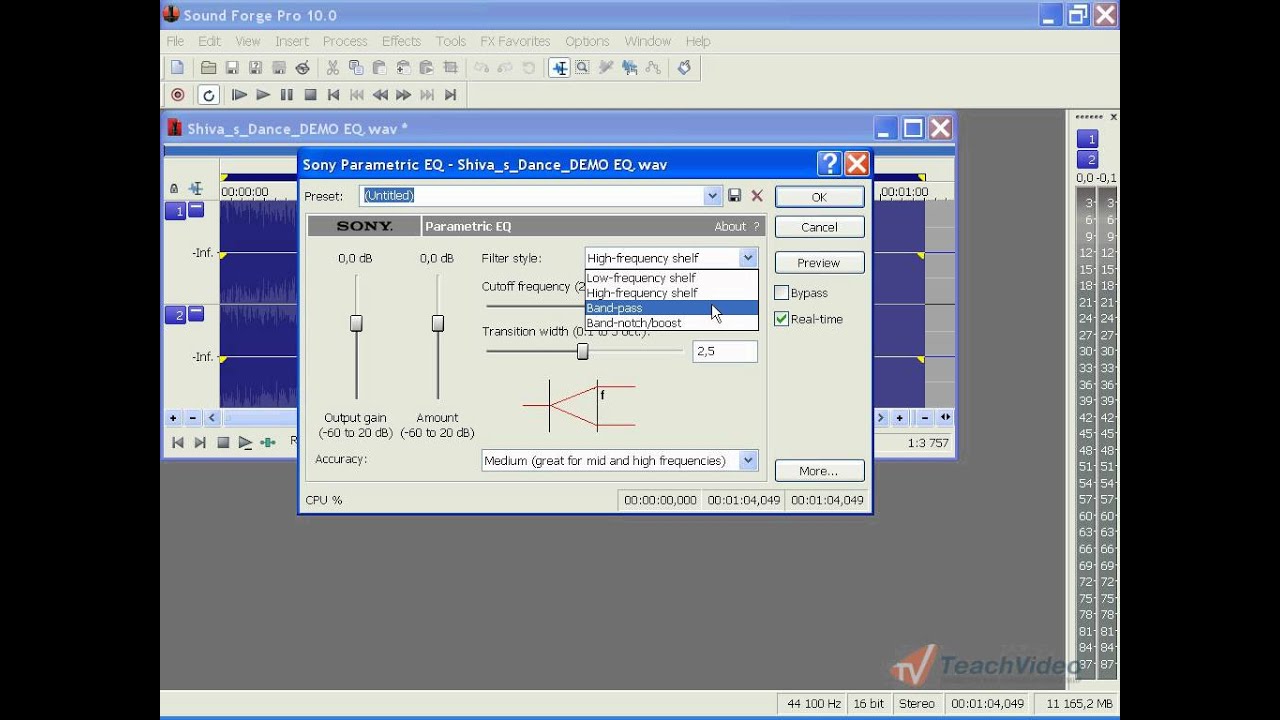Click the Save disk toolbar icon

coord(232,68)
